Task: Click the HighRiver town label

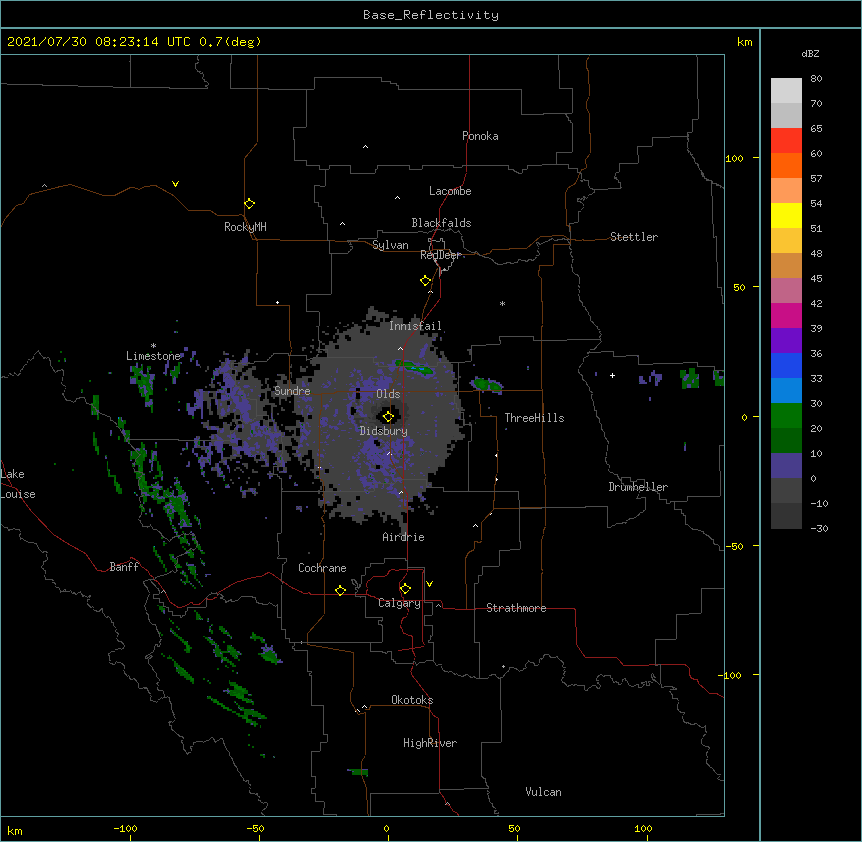Action: pyautogui.click(x=430, y=743)
